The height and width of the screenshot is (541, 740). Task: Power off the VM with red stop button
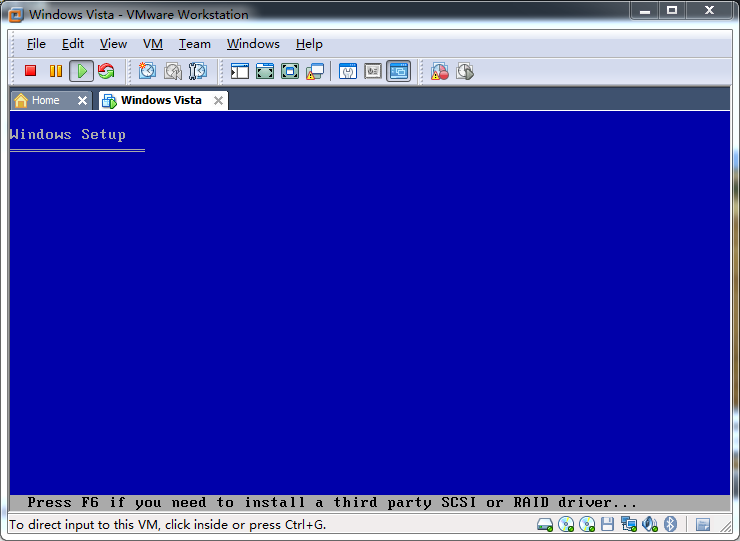point(31,71)
